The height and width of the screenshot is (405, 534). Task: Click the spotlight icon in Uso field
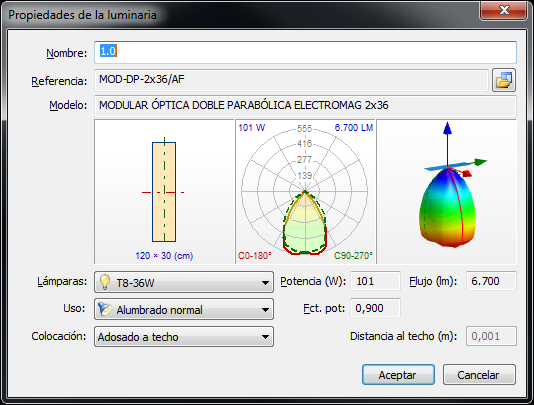tap(105, 309)
